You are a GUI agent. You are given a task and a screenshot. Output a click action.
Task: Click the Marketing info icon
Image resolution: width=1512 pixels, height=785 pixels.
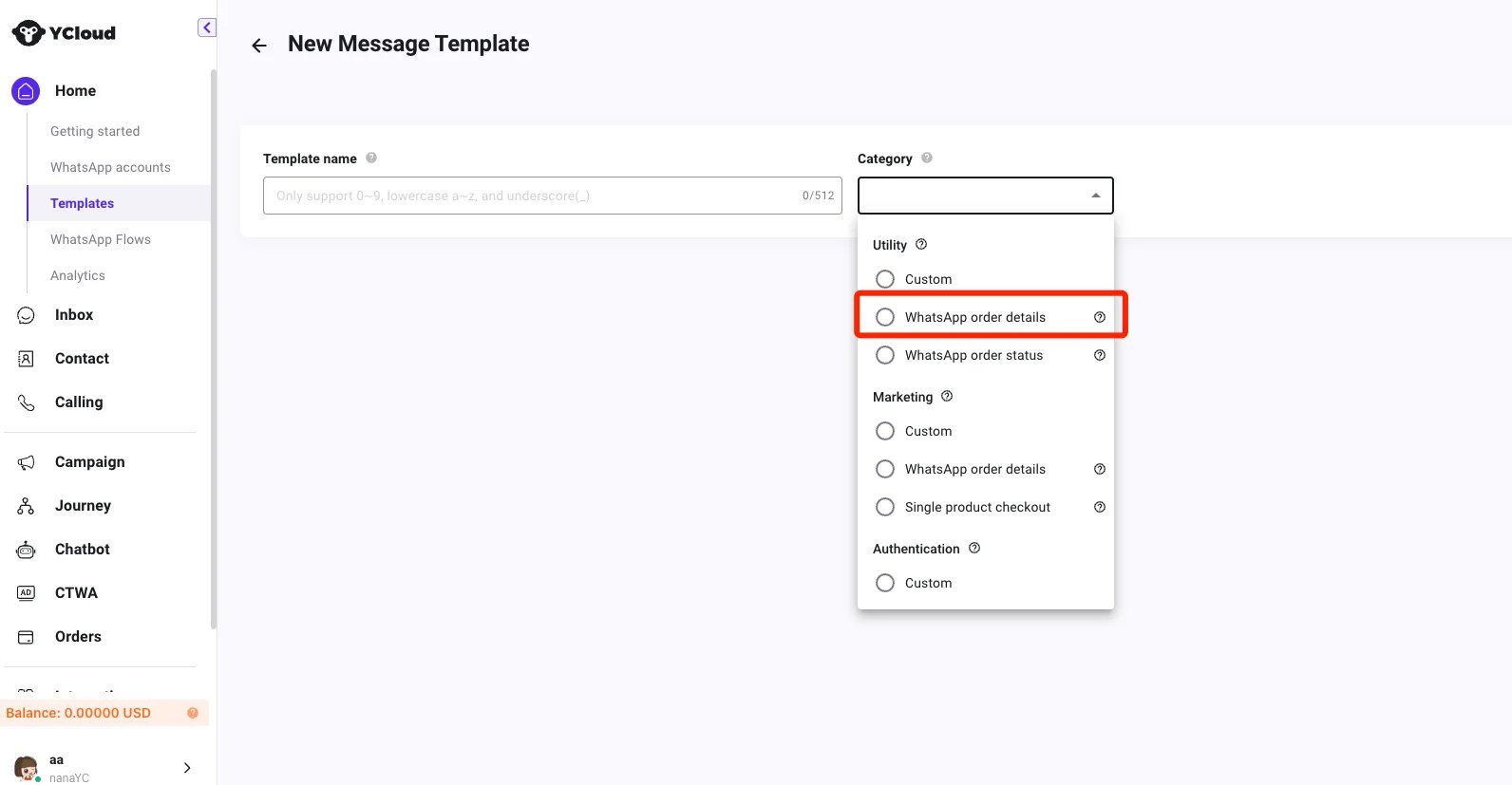point(947,397)
